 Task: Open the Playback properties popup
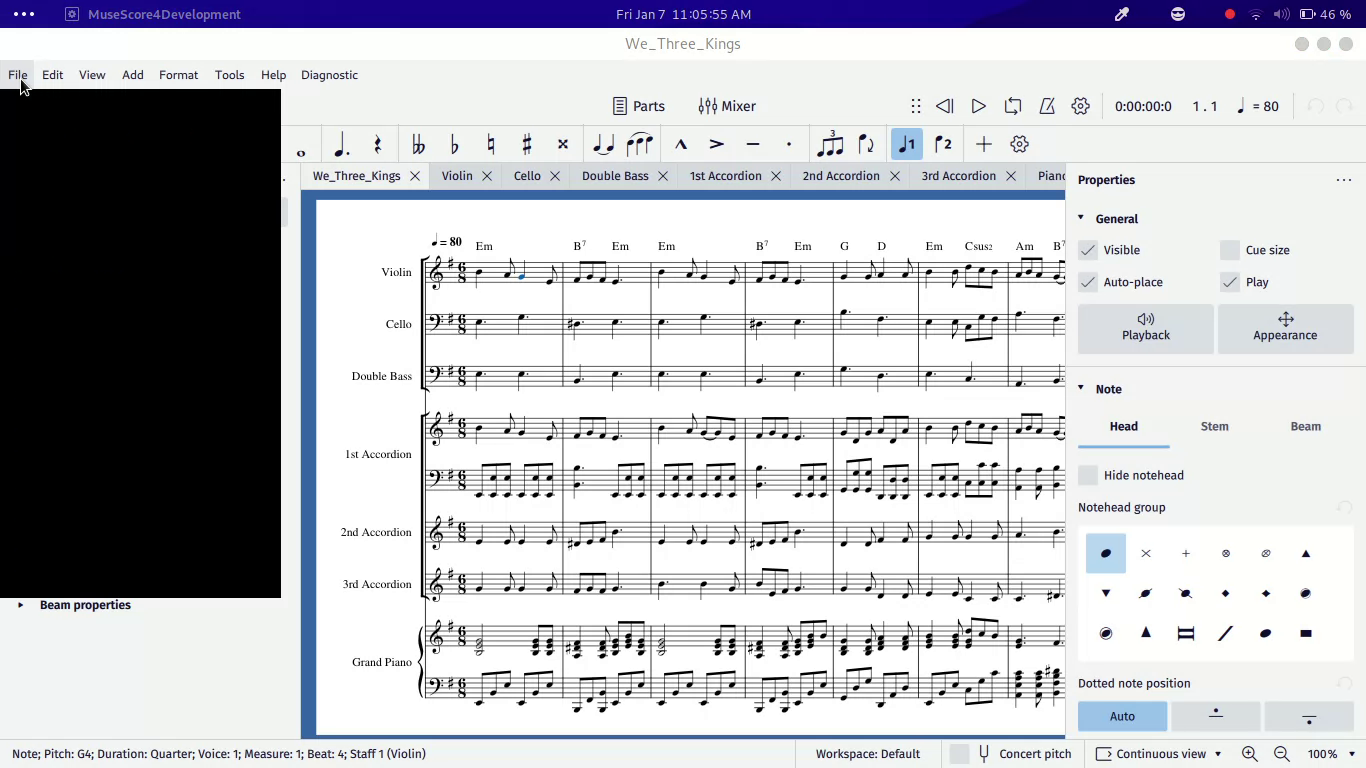(x=1146, y=328)
